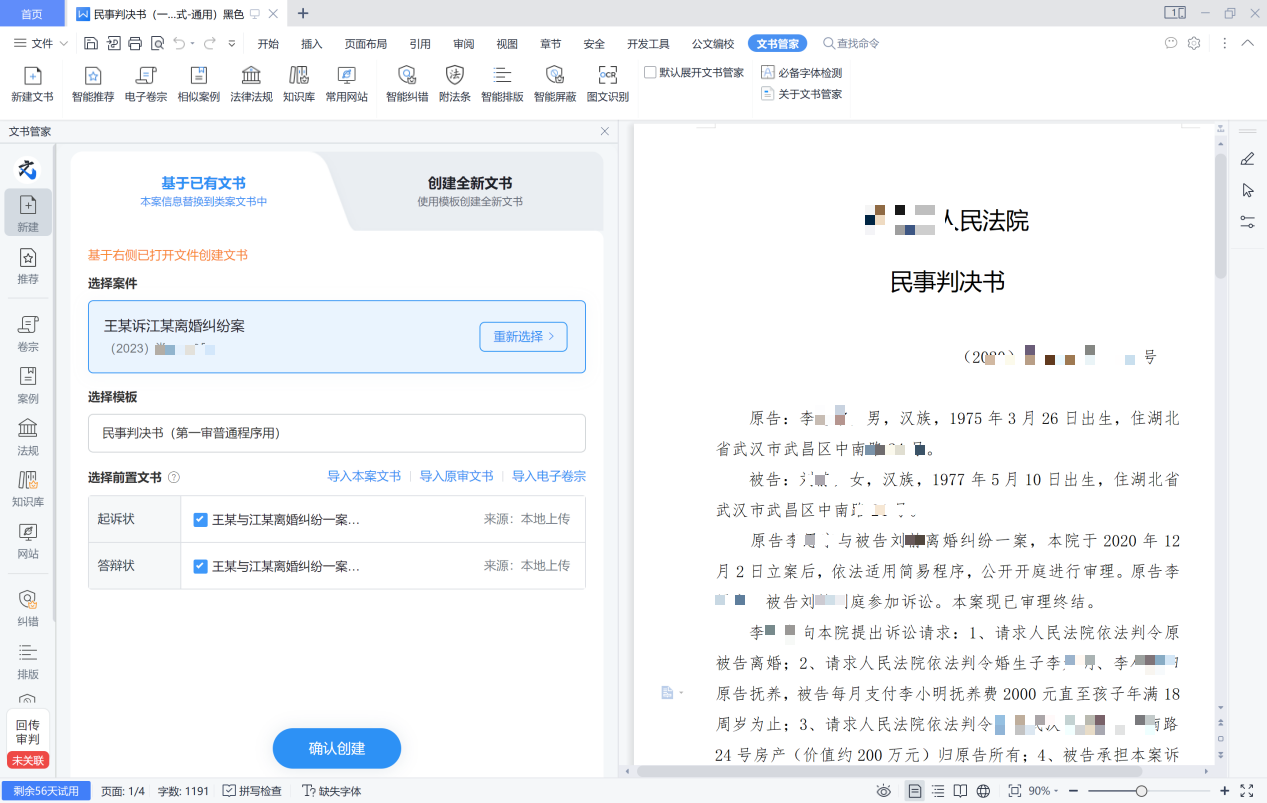The image size is (1267, 803).
Task: Open 知识库 in the left sidebar
Action: click(28, 488)
